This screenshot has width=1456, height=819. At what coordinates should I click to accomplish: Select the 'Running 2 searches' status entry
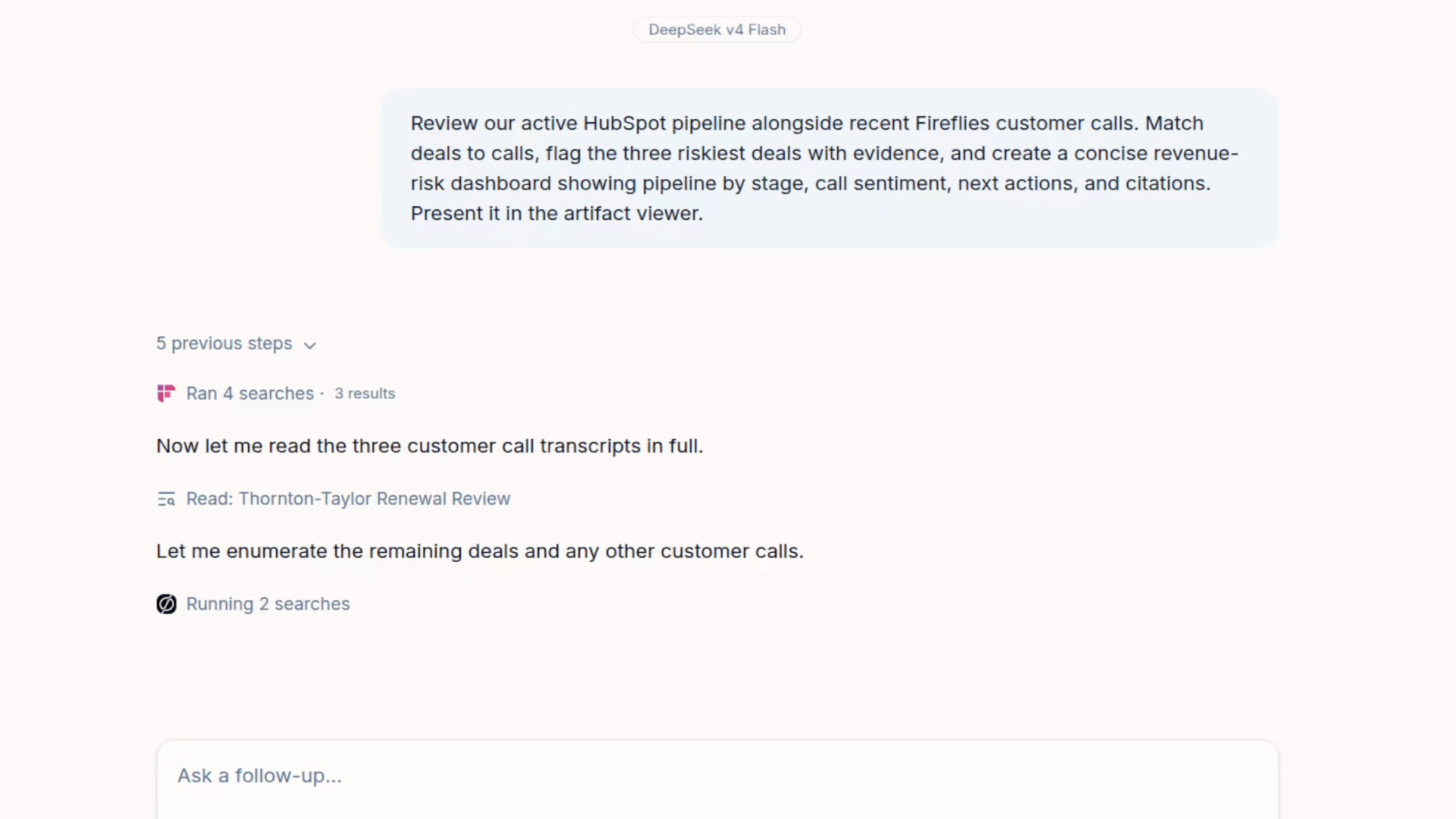(268, 604)
